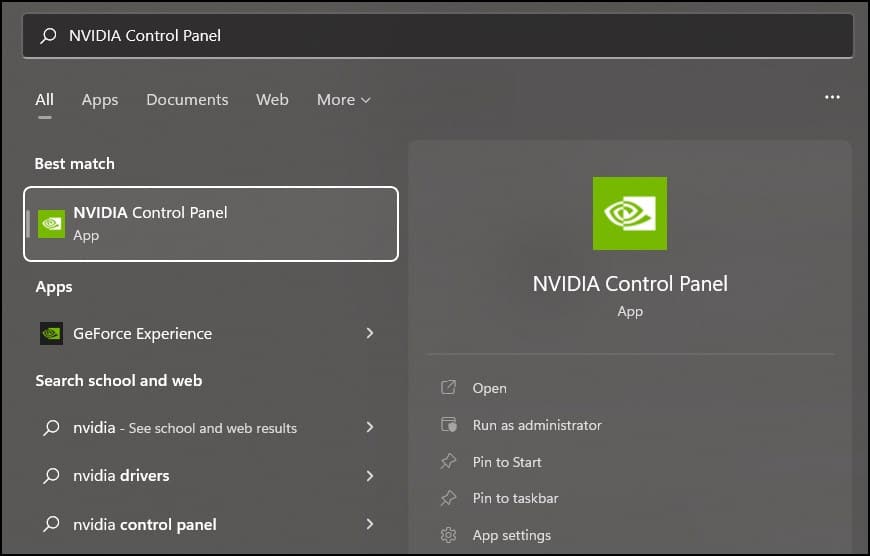Choose Pin to taskbar option

[515, 498]
